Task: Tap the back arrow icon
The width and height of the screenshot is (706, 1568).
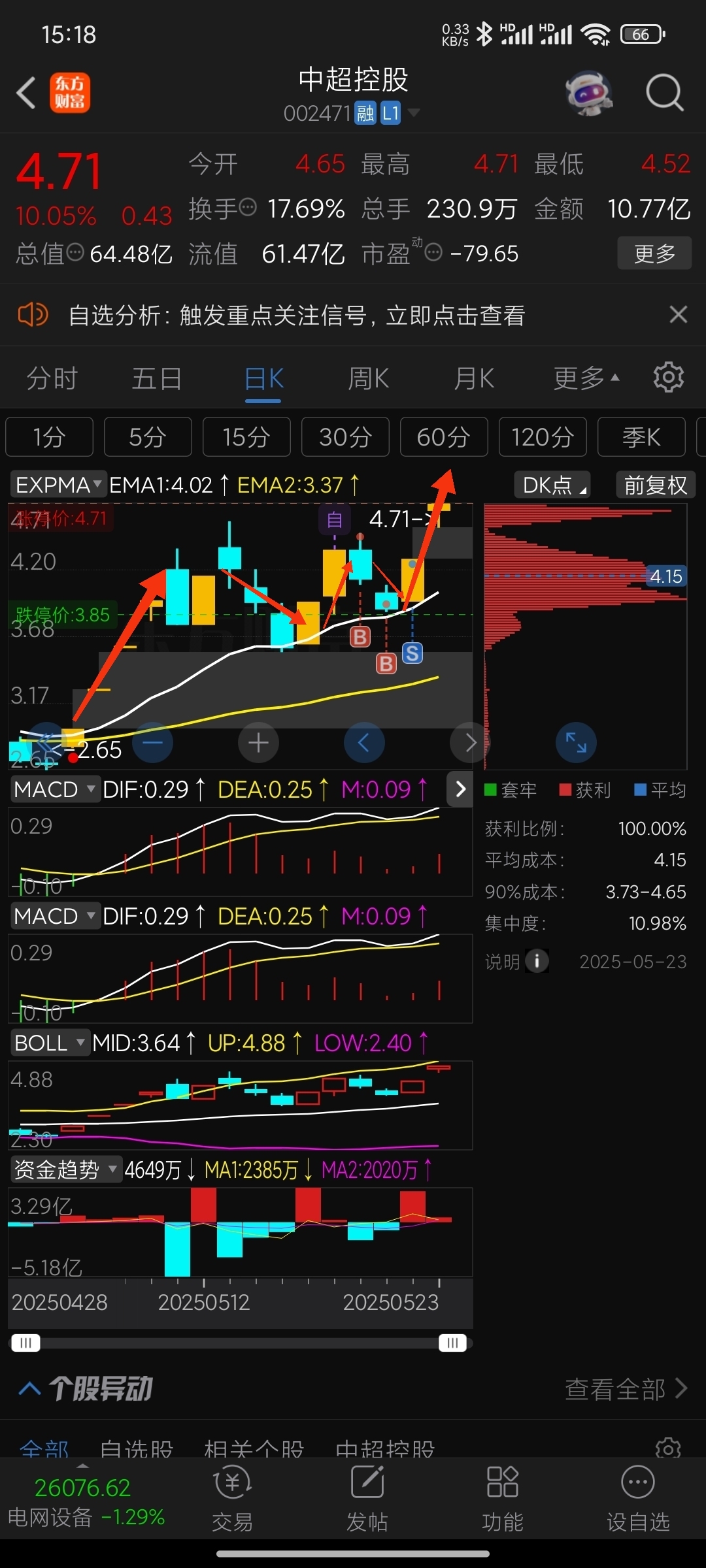Action: [26, 92]
